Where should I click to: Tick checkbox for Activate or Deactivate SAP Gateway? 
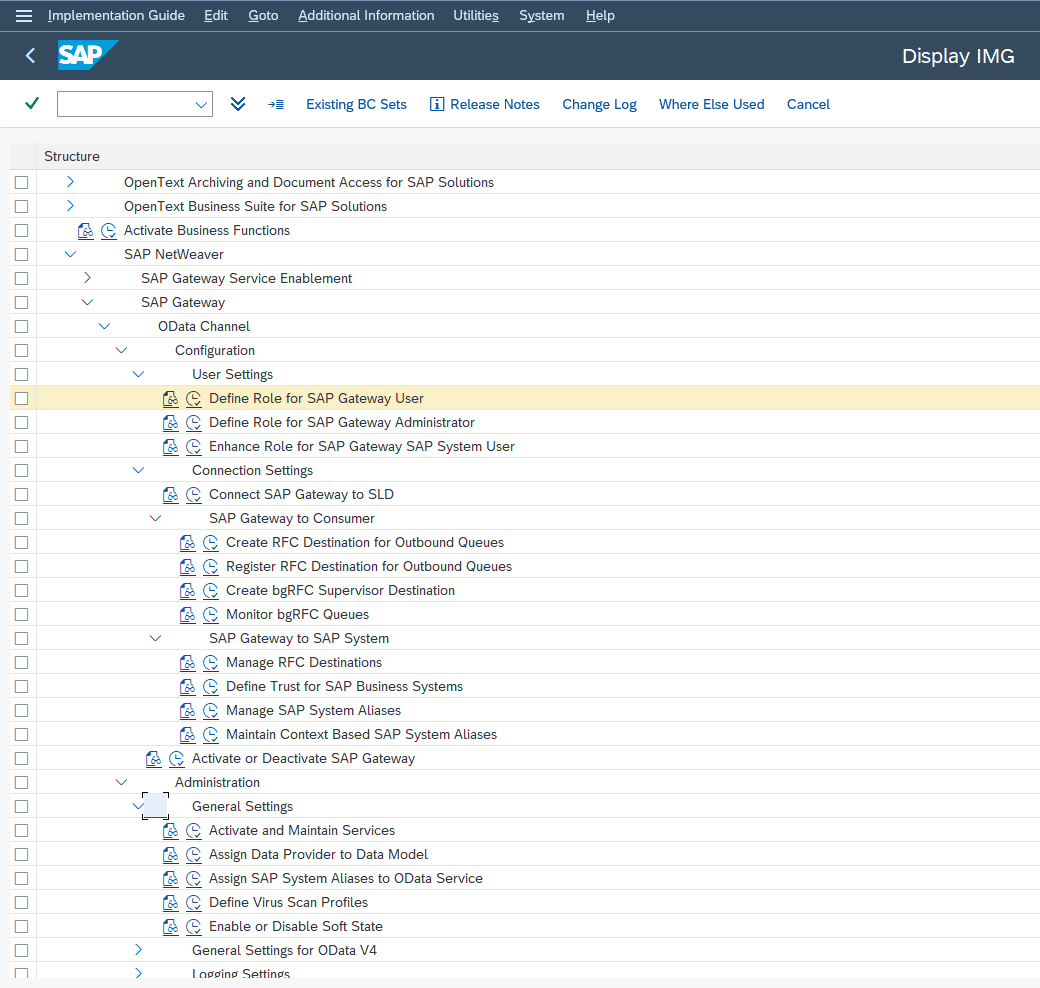tap(21, 759)
